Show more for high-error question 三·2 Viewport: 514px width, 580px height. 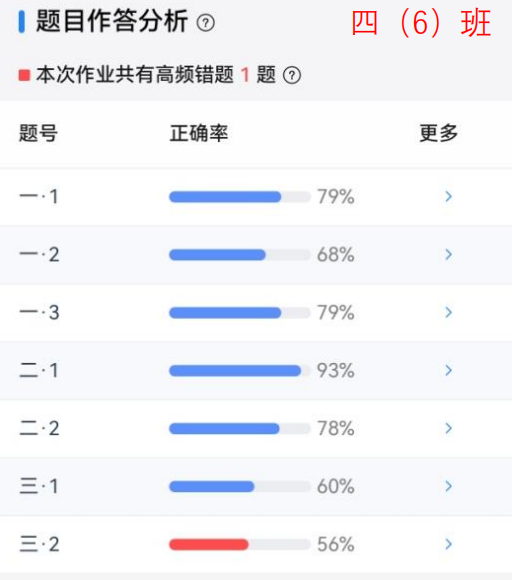pyautogui.click(x=449, y=544)
